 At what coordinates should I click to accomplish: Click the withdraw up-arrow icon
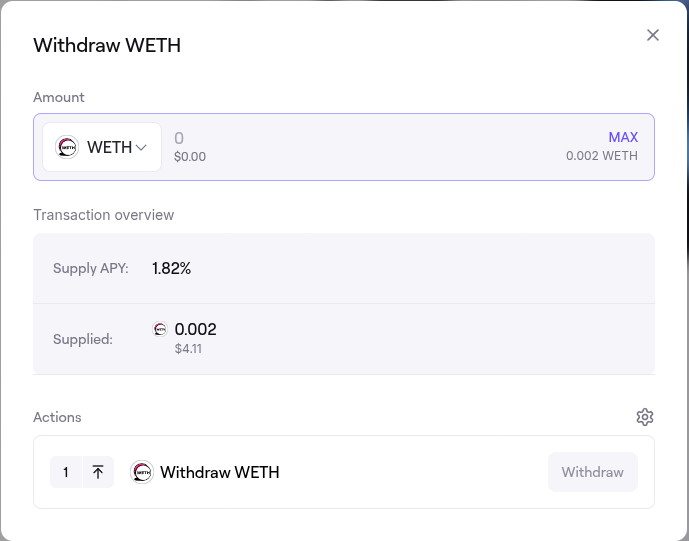click(98, 472)
